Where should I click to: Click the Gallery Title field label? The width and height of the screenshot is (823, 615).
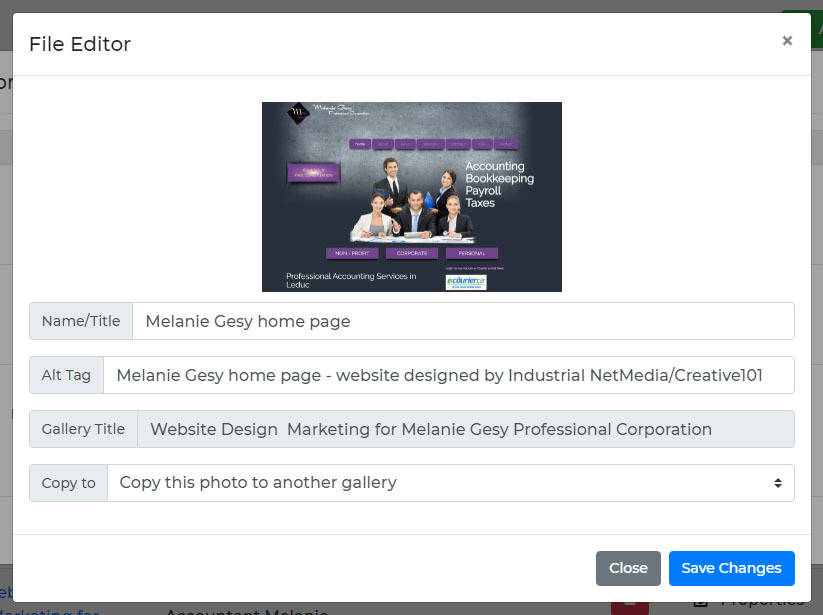[83, 429]
